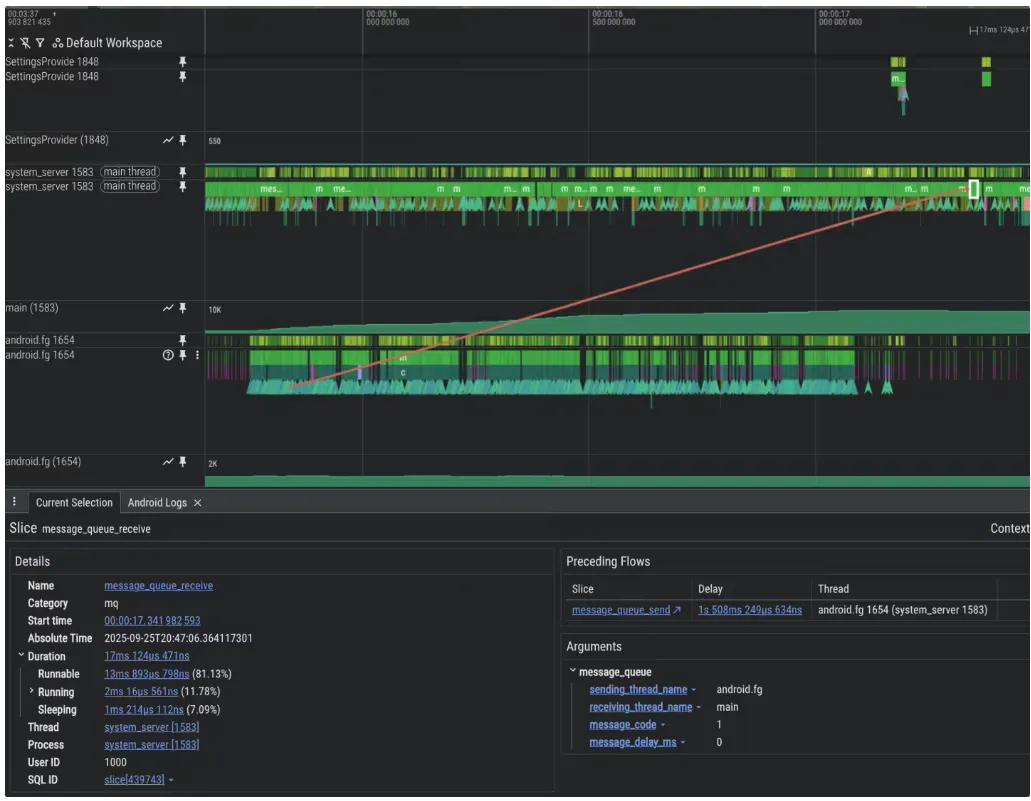1031x801 pixels.
Task: Click the Arguments section heading
Action: (x=594, y=646)
